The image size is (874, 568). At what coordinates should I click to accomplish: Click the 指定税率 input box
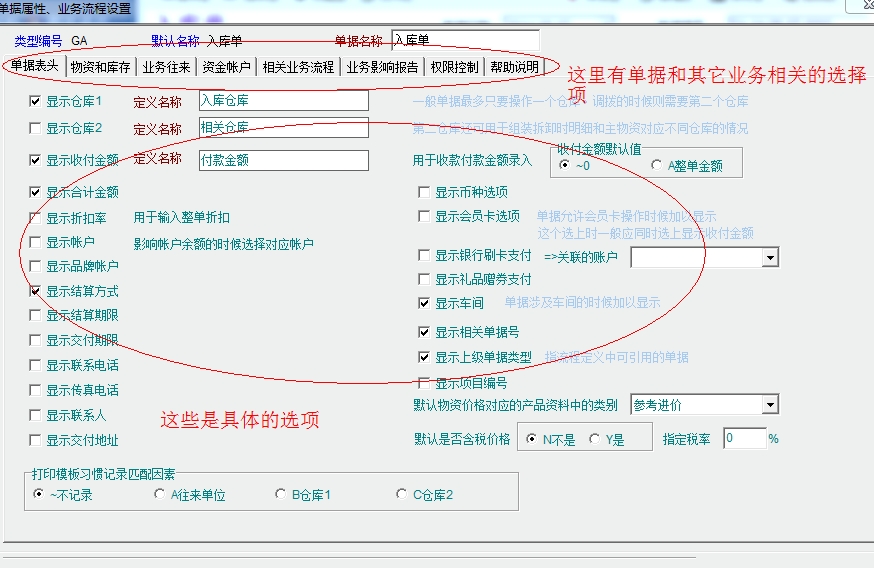743,439
